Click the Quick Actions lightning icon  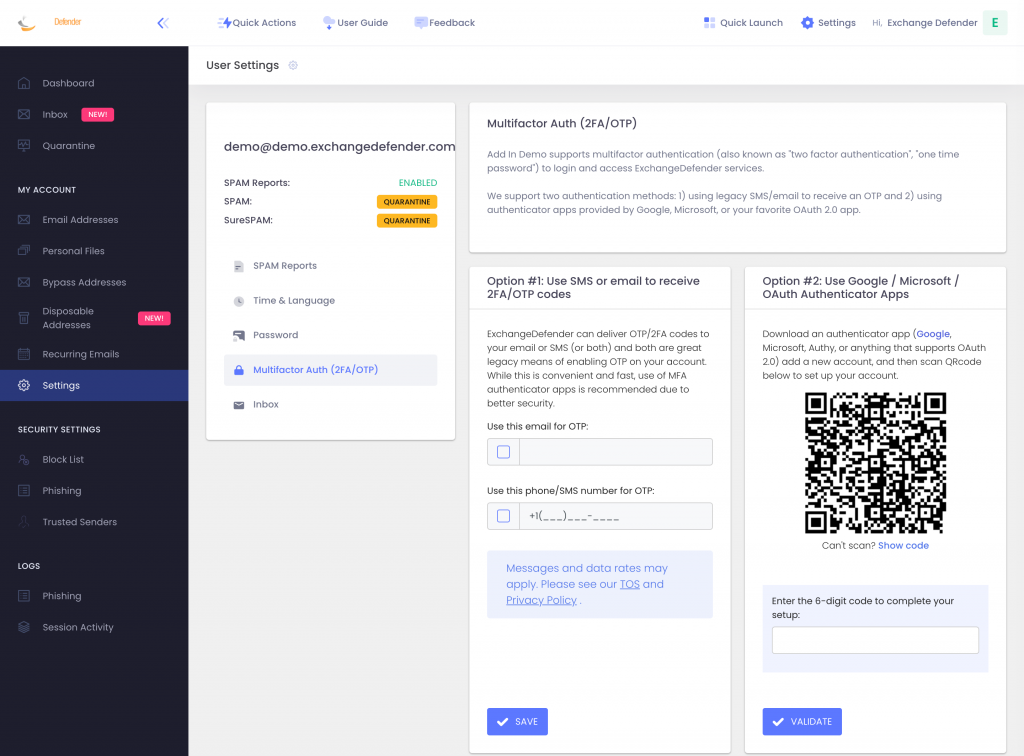[x=224, y=23]
